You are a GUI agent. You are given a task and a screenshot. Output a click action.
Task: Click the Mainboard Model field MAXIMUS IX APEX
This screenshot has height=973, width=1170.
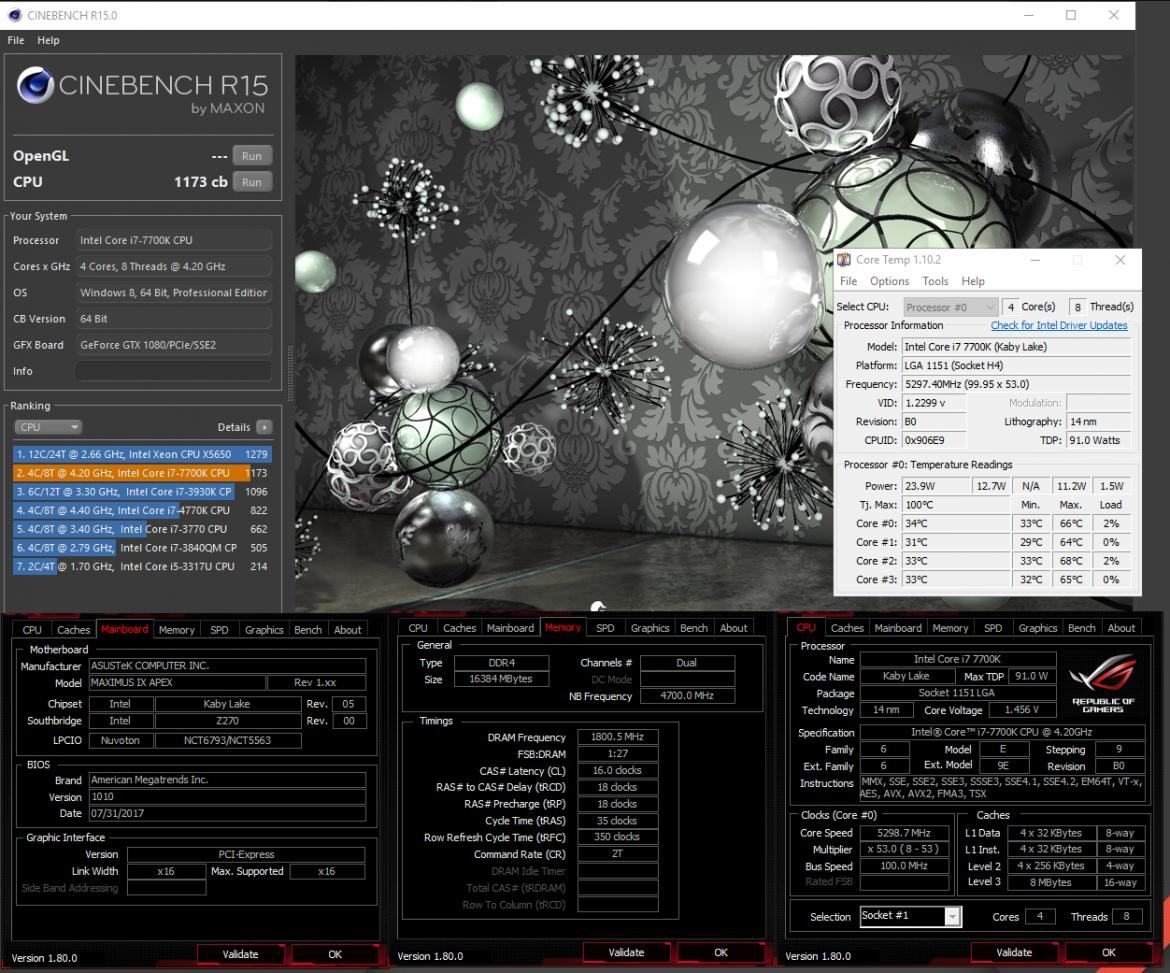(177, 683)
